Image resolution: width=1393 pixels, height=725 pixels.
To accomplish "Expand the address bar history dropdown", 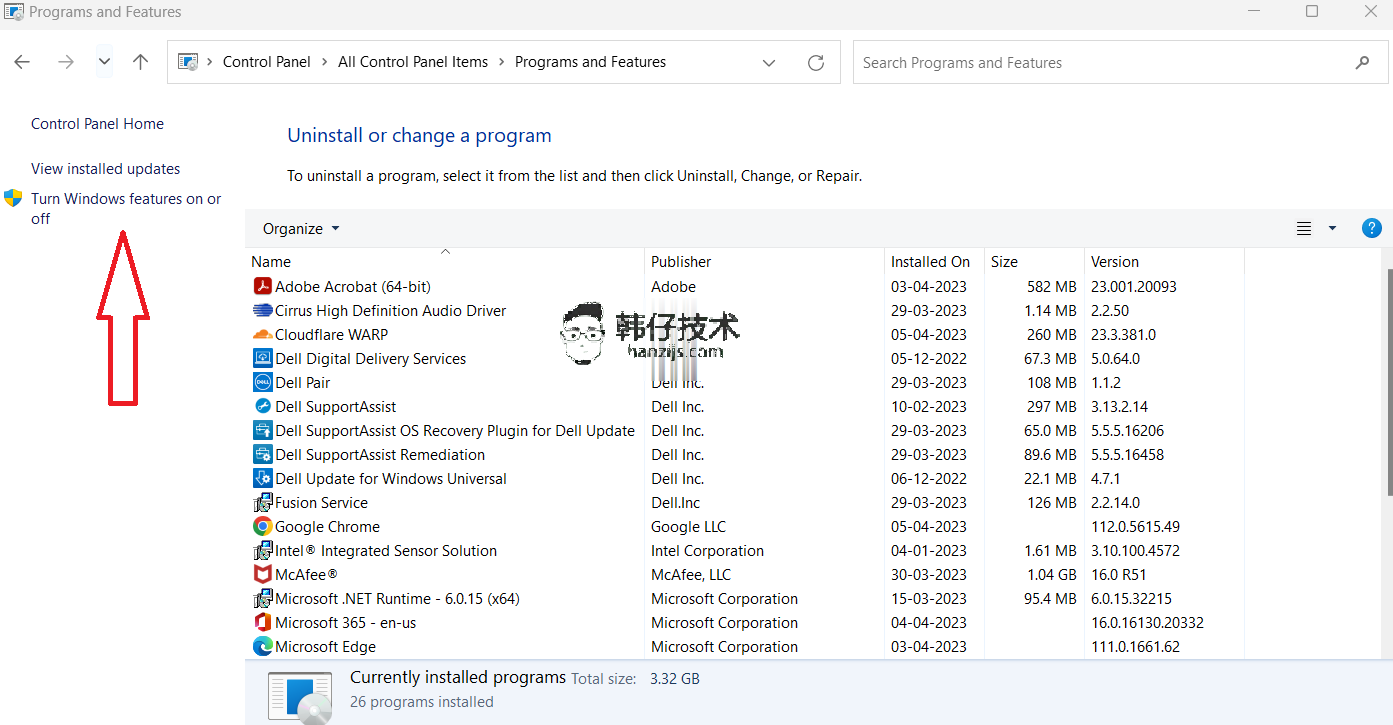I will click(x=769, y=63).
